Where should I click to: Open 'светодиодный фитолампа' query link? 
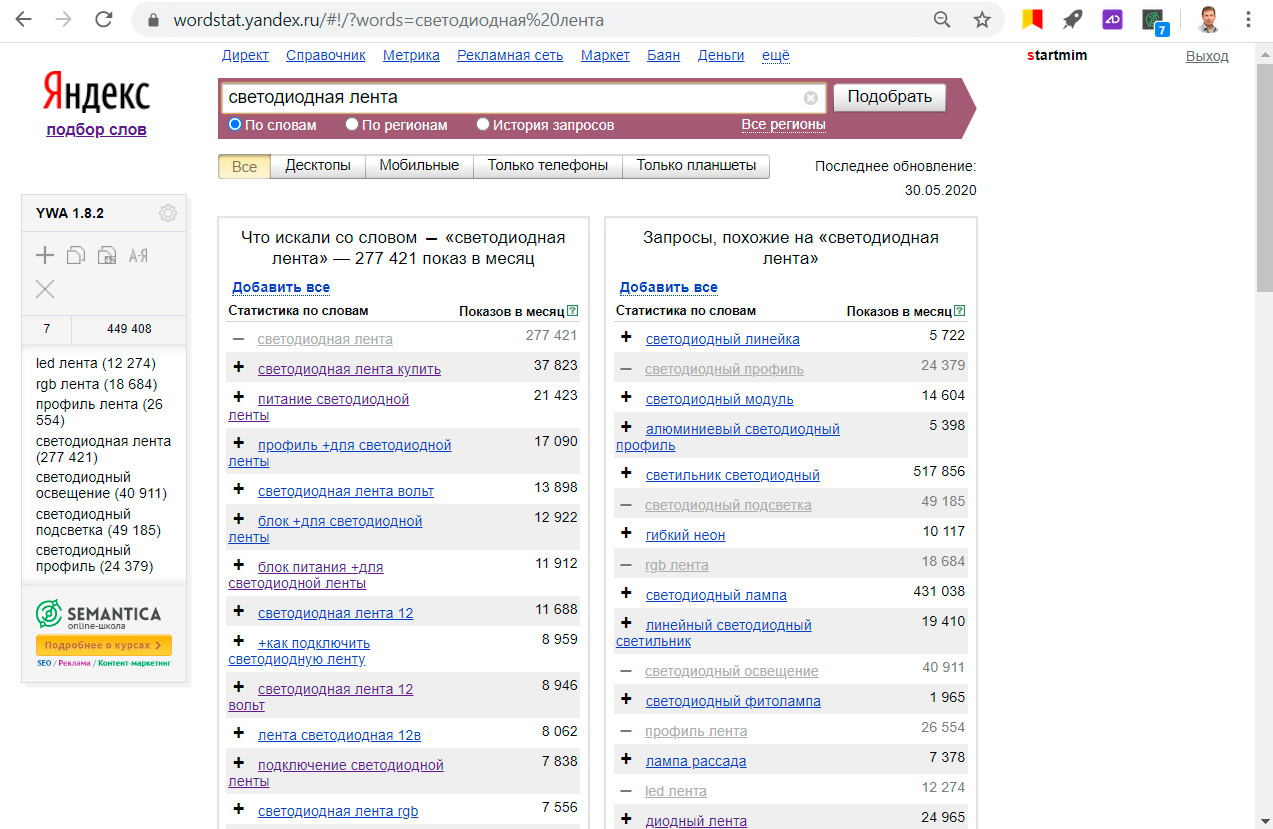[733, 701]
